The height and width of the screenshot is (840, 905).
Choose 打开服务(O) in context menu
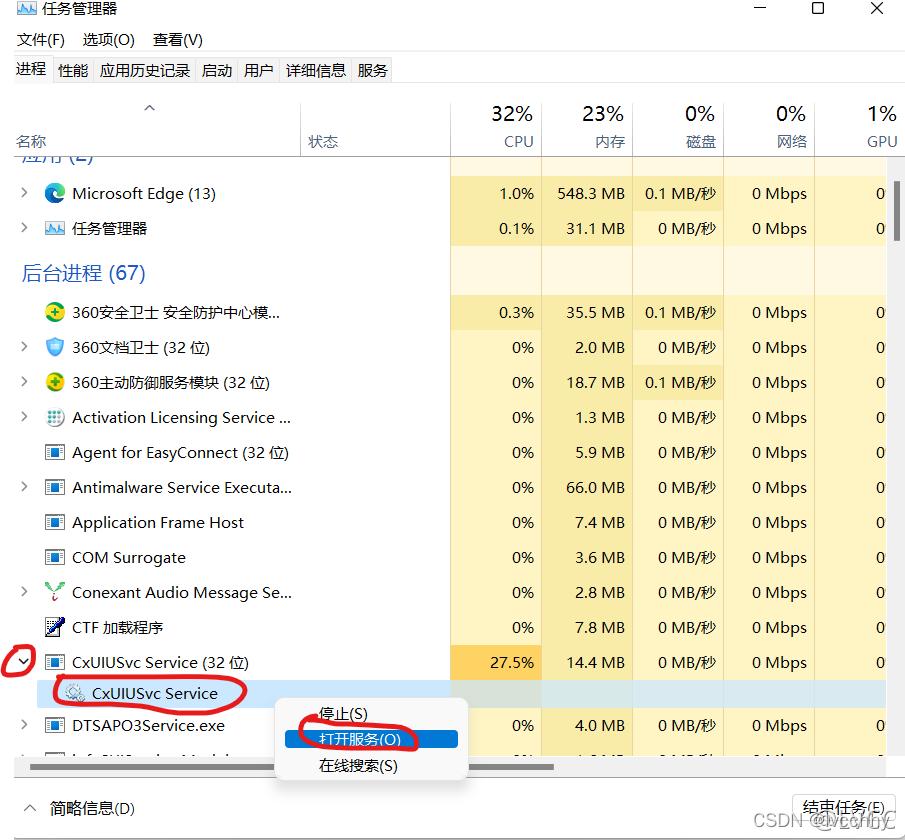coord(371,739)
